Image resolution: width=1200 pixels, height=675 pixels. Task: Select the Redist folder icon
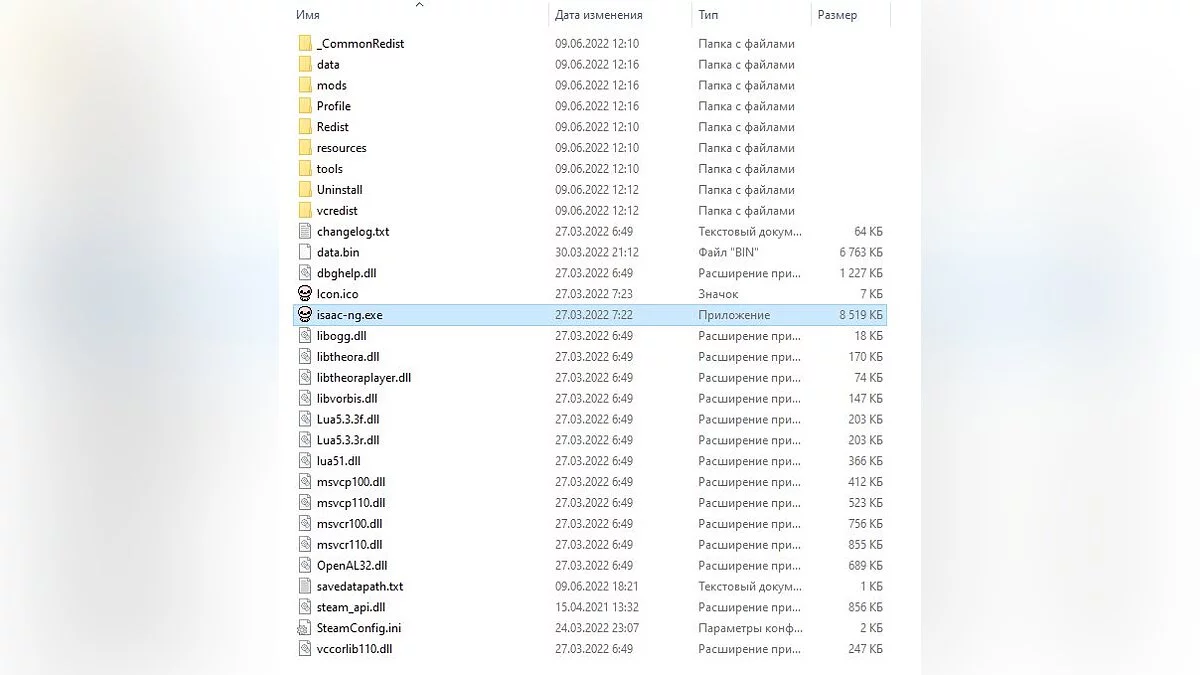coord(306,127)
